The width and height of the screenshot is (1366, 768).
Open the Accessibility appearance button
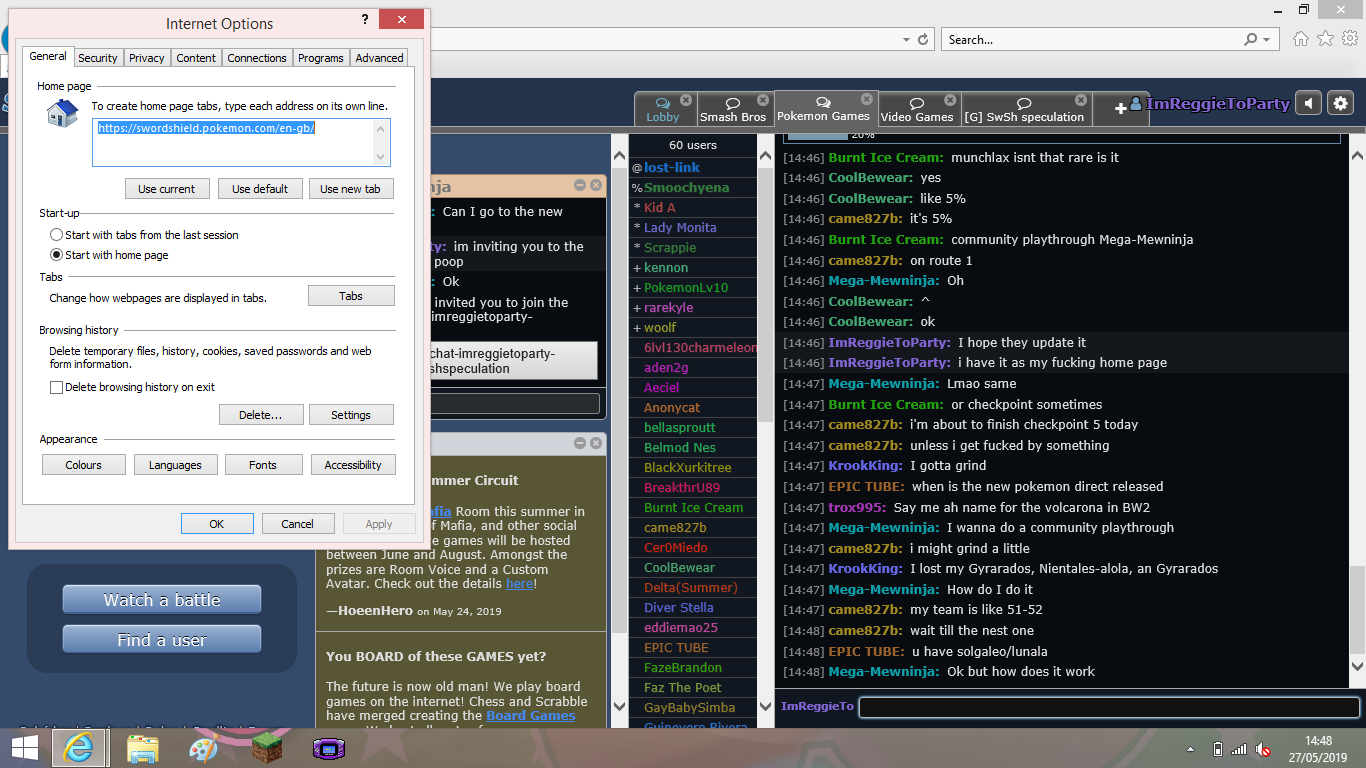[353, 465]
